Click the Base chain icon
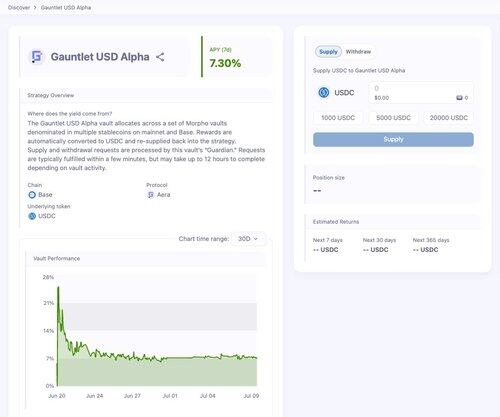Viewport: 500px width, 417px height. point(32,195)
